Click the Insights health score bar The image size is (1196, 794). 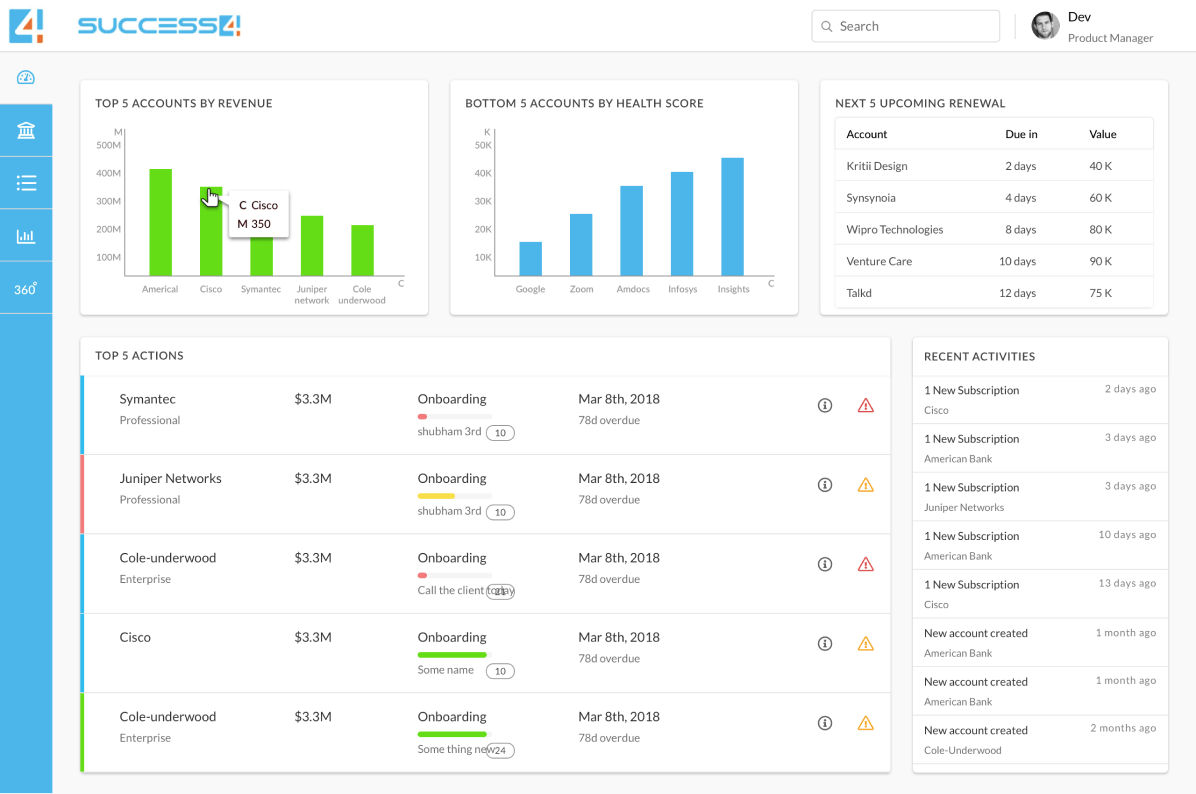(732, 217)
